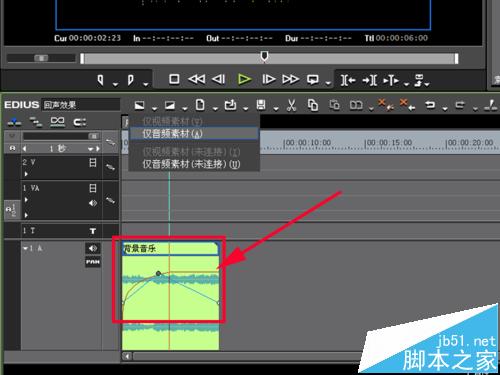Viewport: 500px width, 375px height.
Task: Undo last action with curved arrow
Action: point(430,105)
